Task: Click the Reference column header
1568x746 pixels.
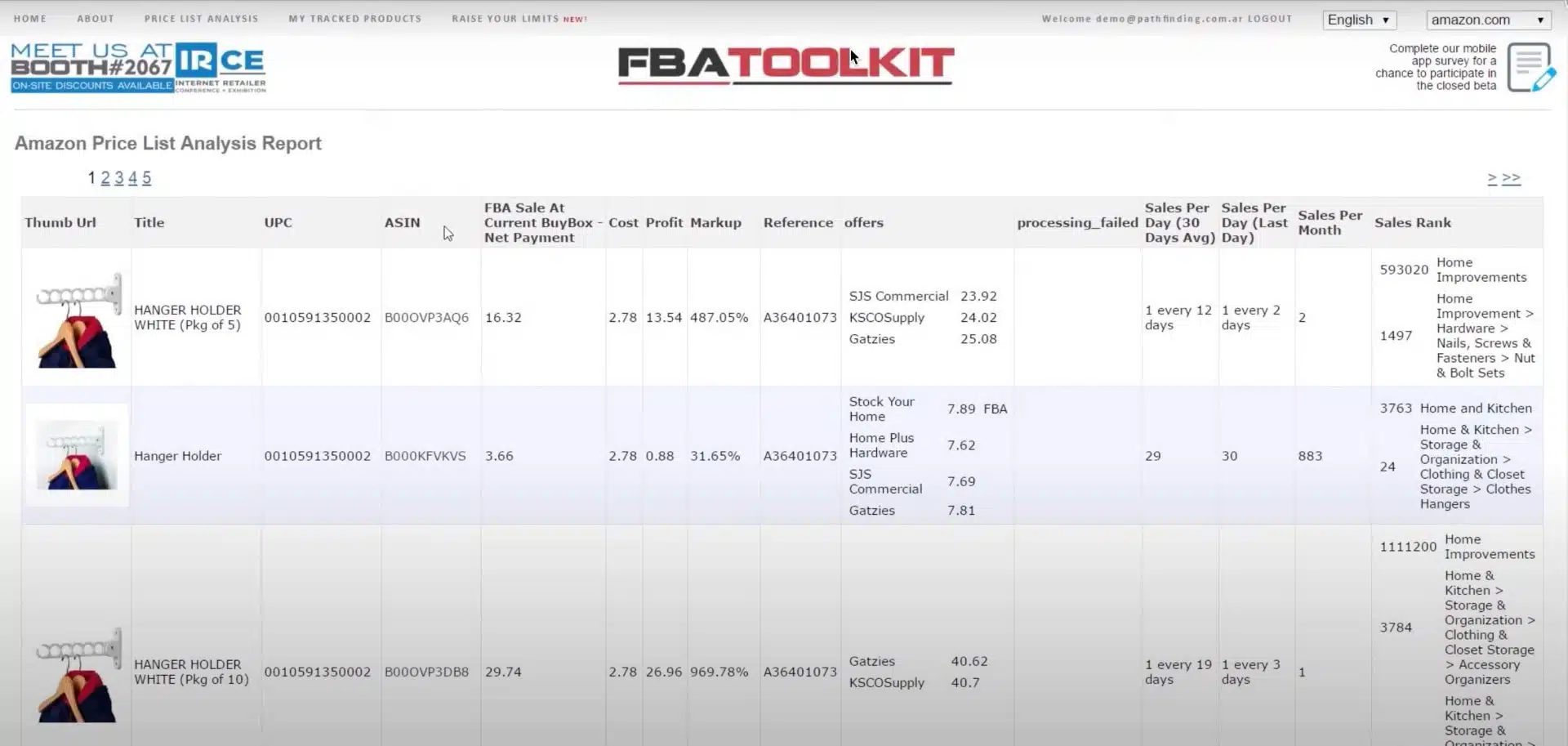Action: [x=798, y=222]
